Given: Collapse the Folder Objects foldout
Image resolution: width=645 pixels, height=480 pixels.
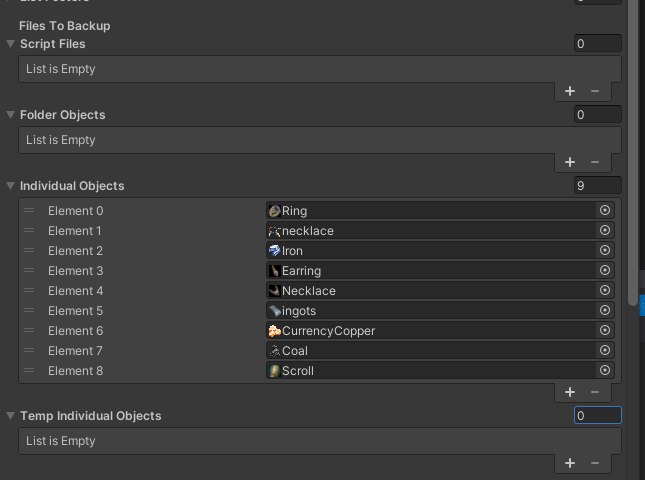Looking at the screenshot, I should [x=10, y=115].
